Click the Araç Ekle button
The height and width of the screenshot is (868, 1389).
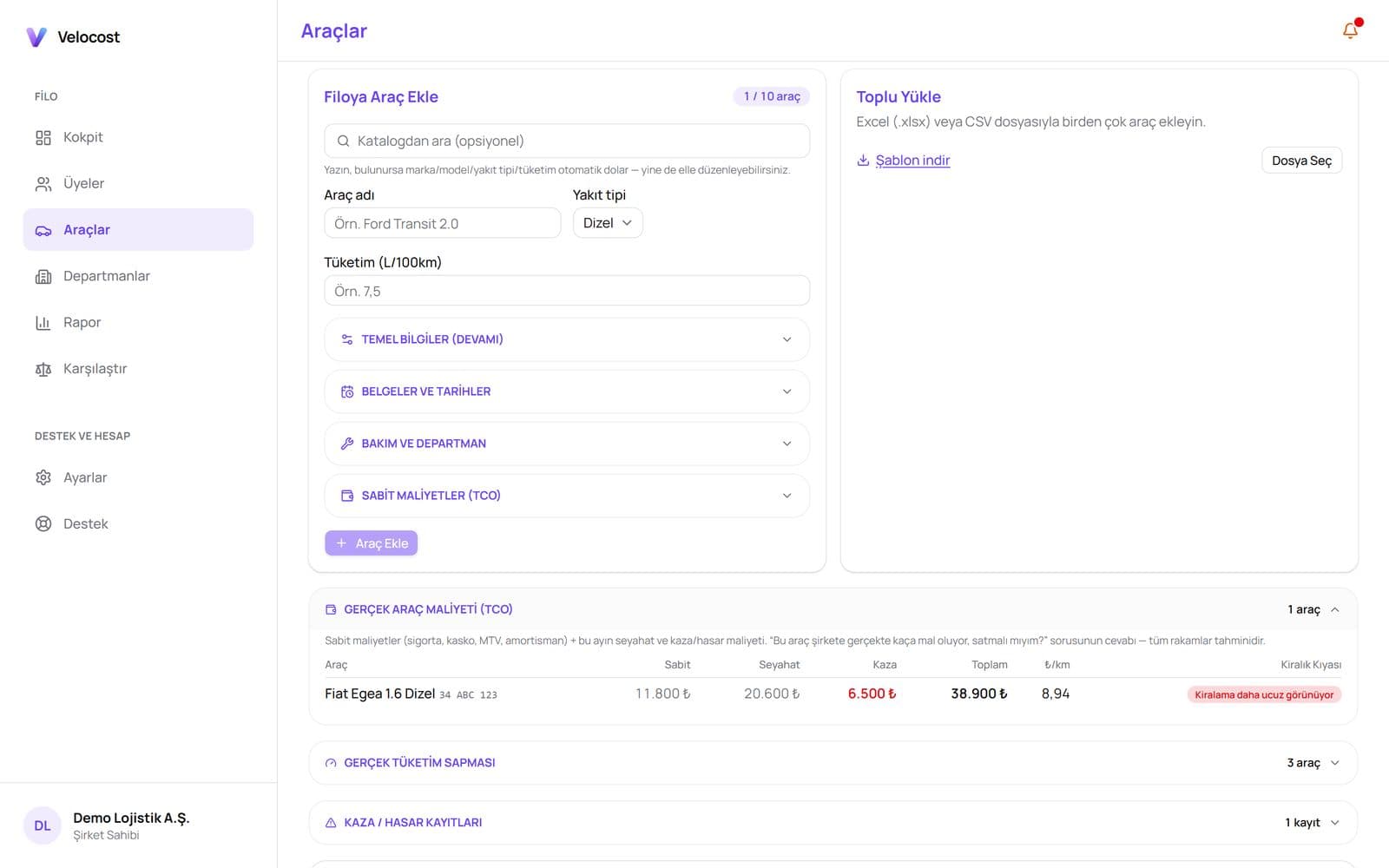click(x=372, y=543)
